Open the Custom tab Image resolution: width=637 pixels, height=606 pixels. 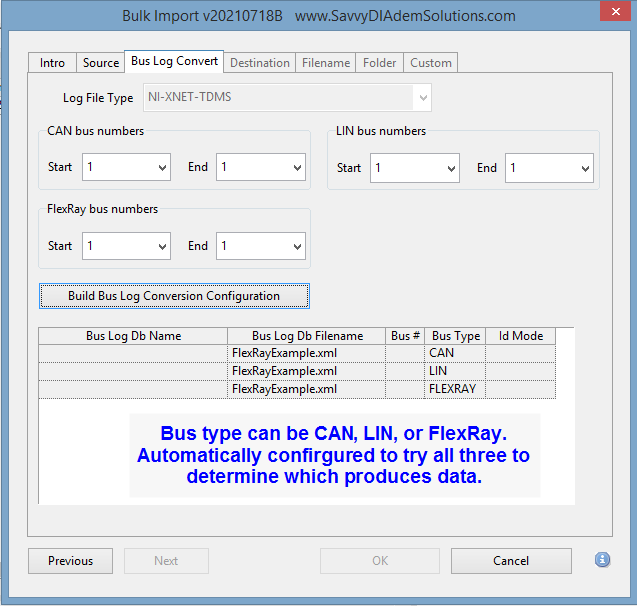pos(431,63)
